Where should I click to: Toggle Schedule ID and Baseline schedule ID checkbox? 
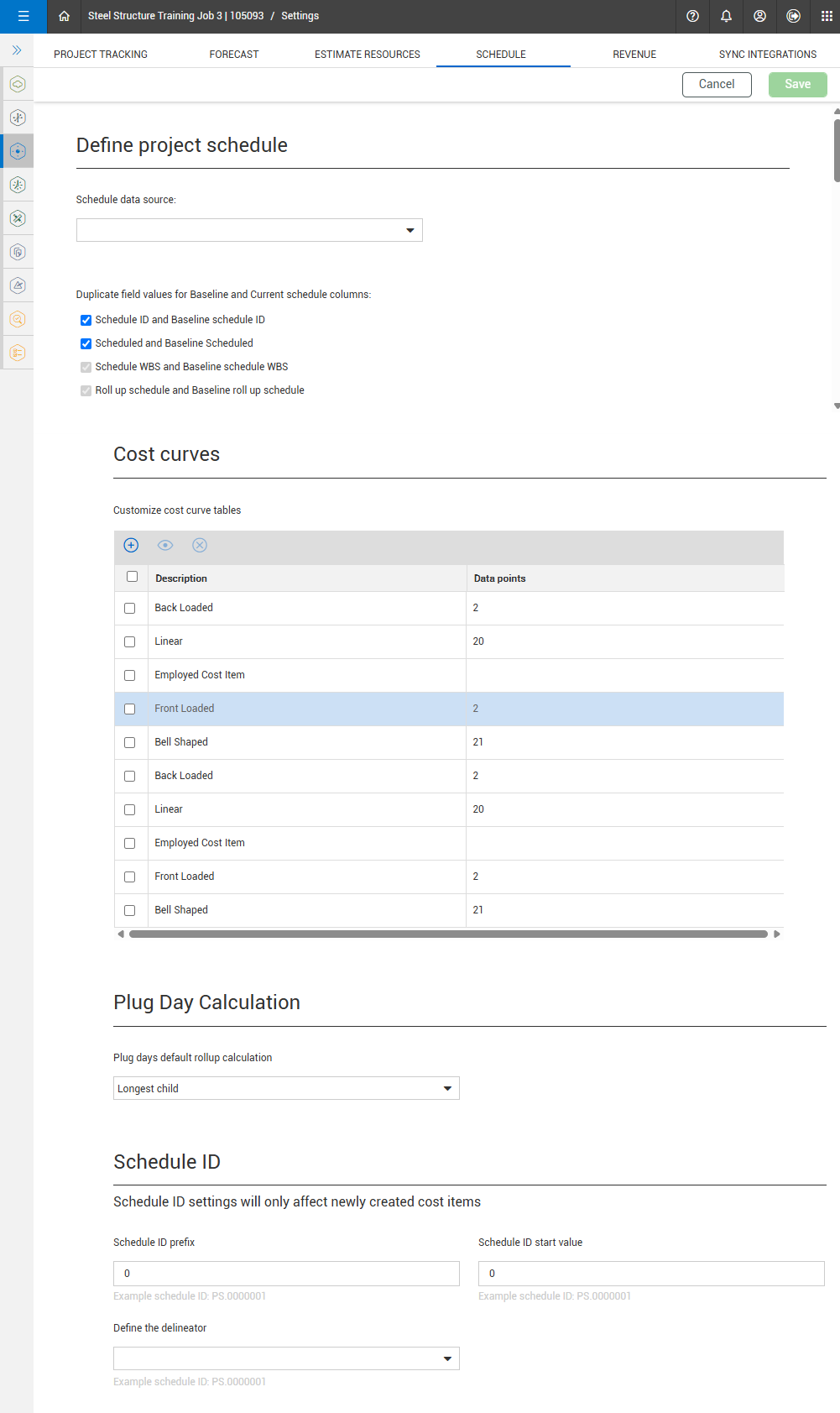[86, 320]
